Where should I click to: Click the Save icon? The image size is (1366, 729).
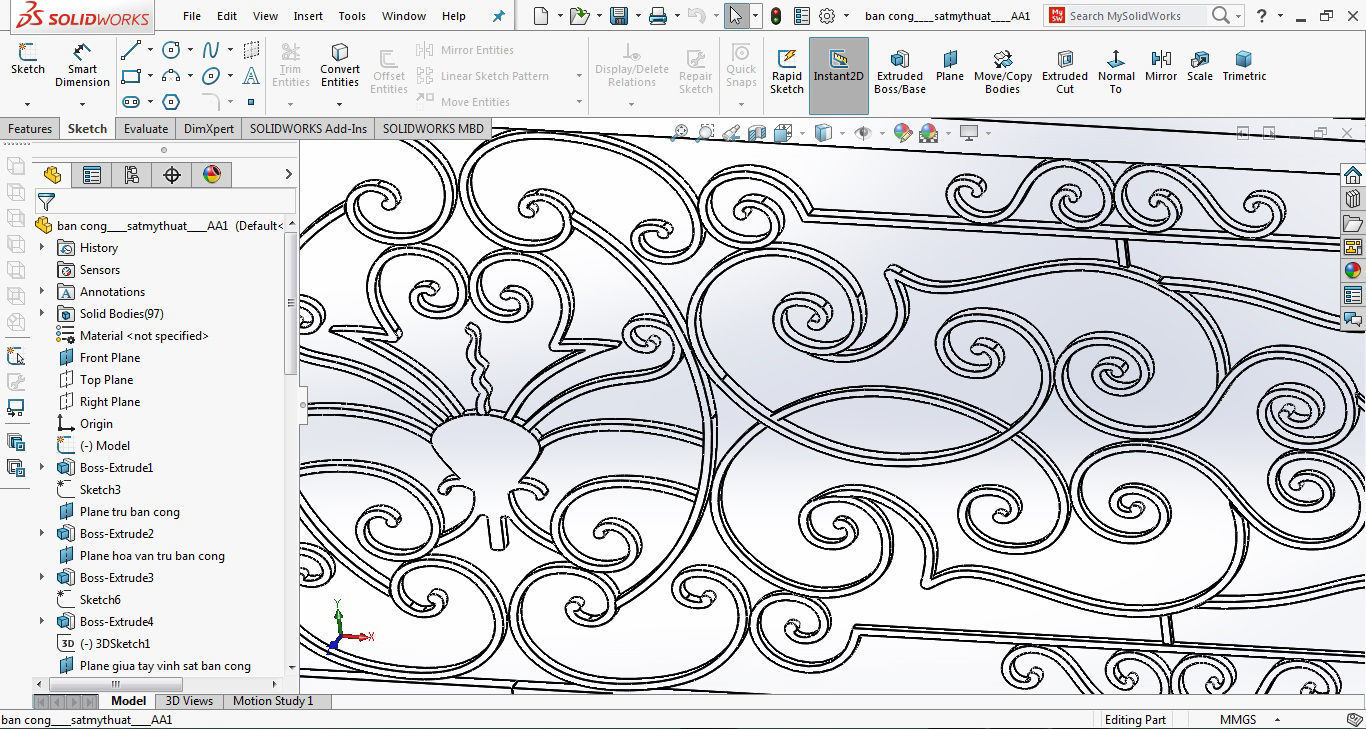pos(619,16)
